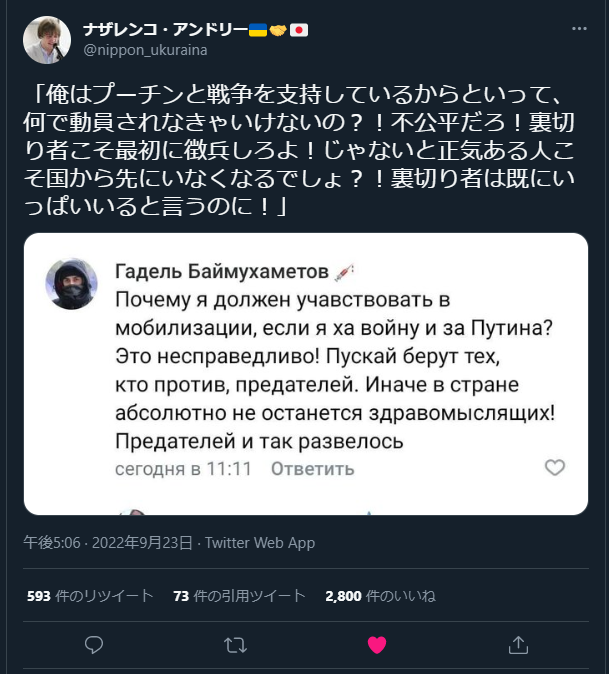Click display name ナザレンコ・アンドリー
The image size is (609, 674).
(165, 29)
